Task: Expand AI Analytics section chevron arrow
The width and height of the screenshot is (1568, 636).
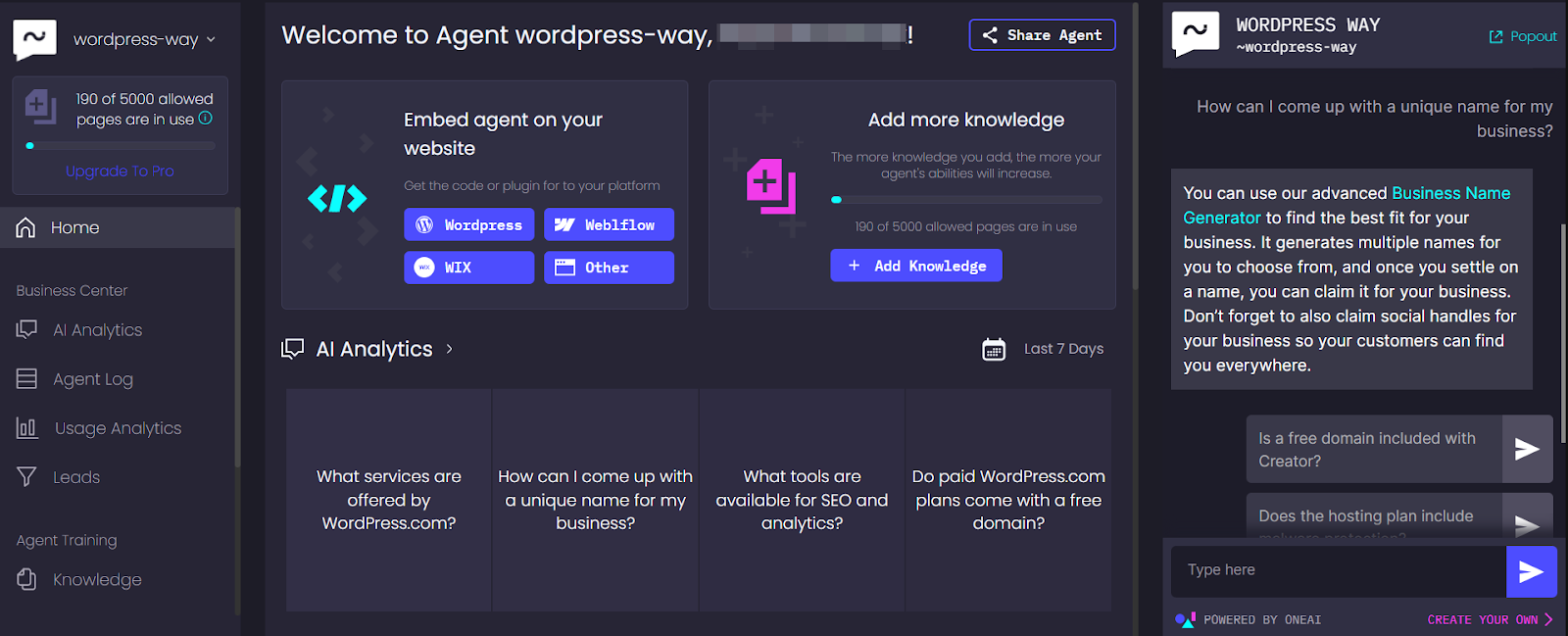Action: click(450, 349)
